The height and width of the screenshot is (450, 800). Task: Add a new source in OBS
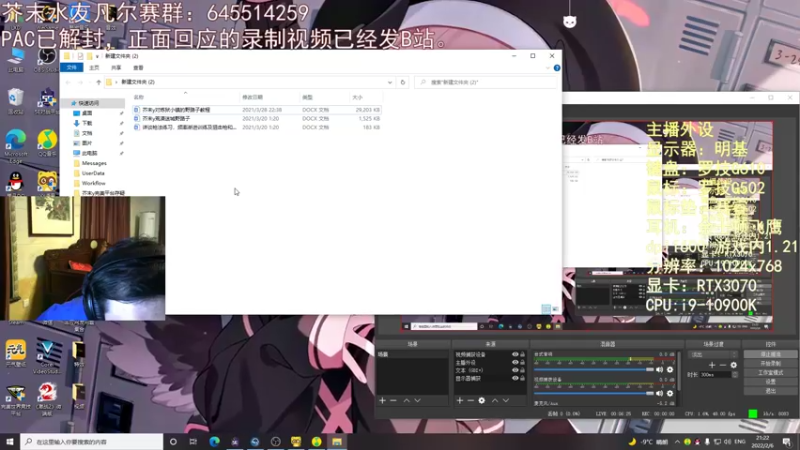tap(460, 401)
